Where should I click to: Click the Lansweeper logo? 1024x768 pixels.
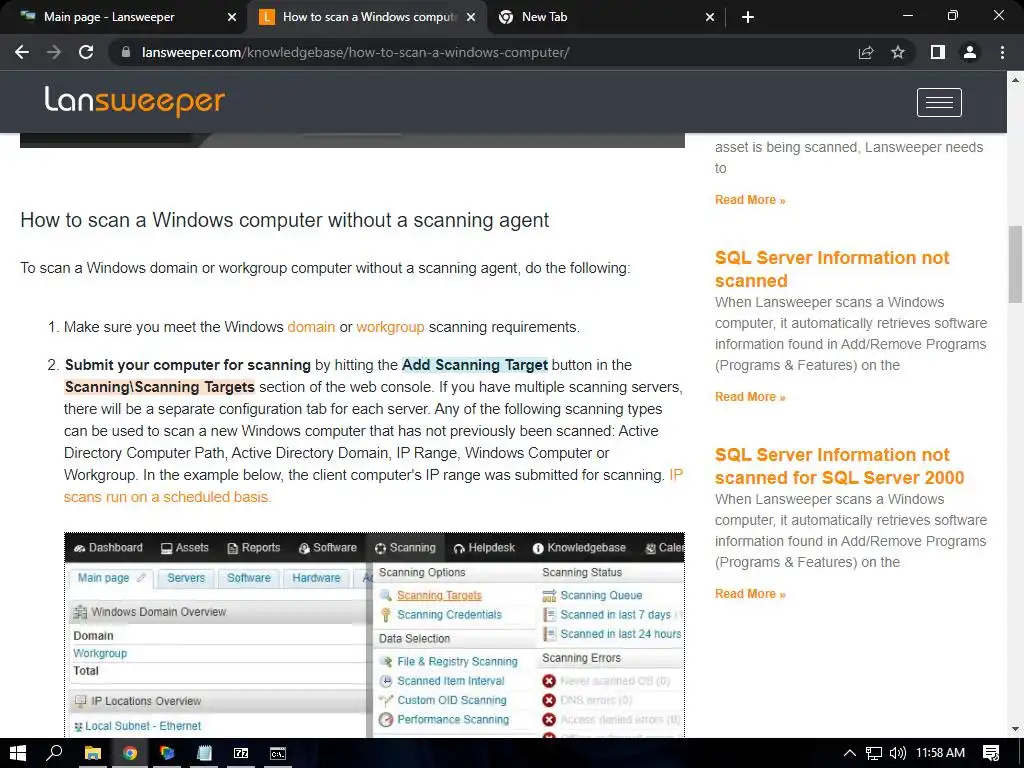[x=135, y=101]
